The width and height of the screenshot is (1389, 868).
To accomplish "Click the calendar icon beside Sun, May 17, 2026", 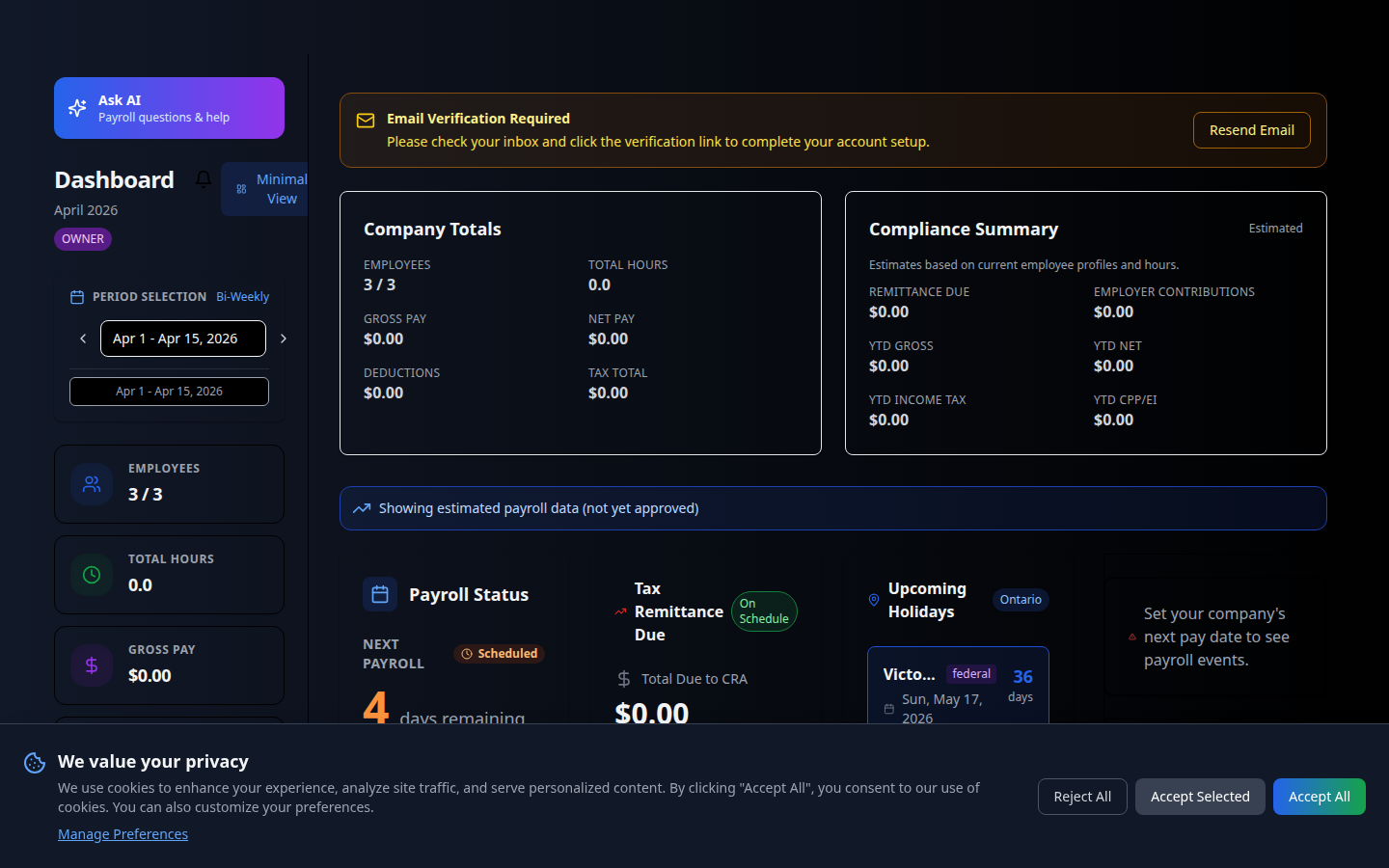I will pyautogui.click(x=889, y=709).
